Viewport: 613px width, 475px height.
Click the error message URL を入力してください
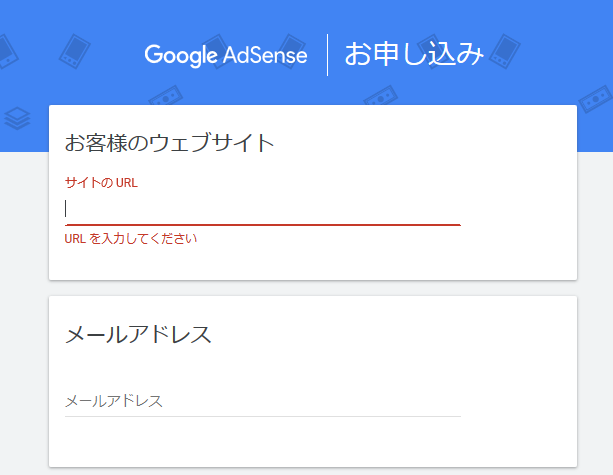[131, 239]
